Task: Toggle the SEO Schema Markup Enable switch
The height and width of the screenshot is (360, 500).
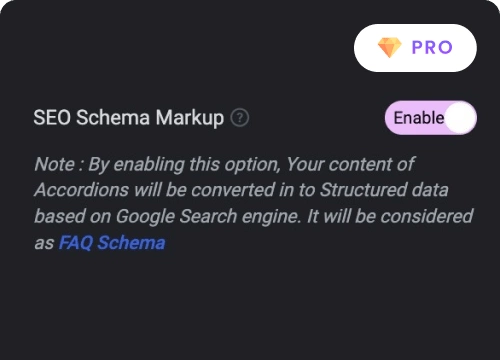Action: pos(431,118)
